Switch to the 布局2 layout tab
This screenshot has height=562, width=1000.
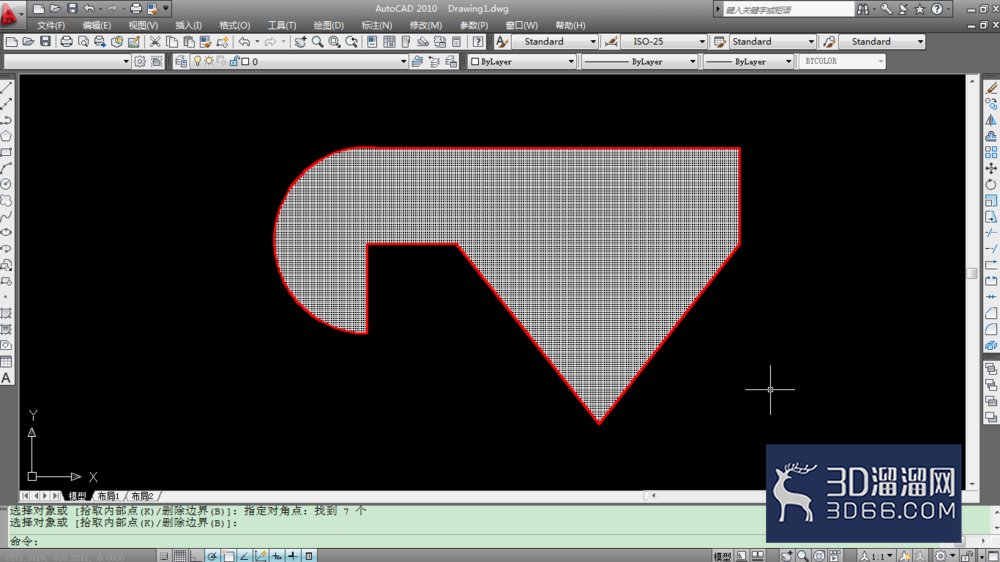click(x=142, y=496)
